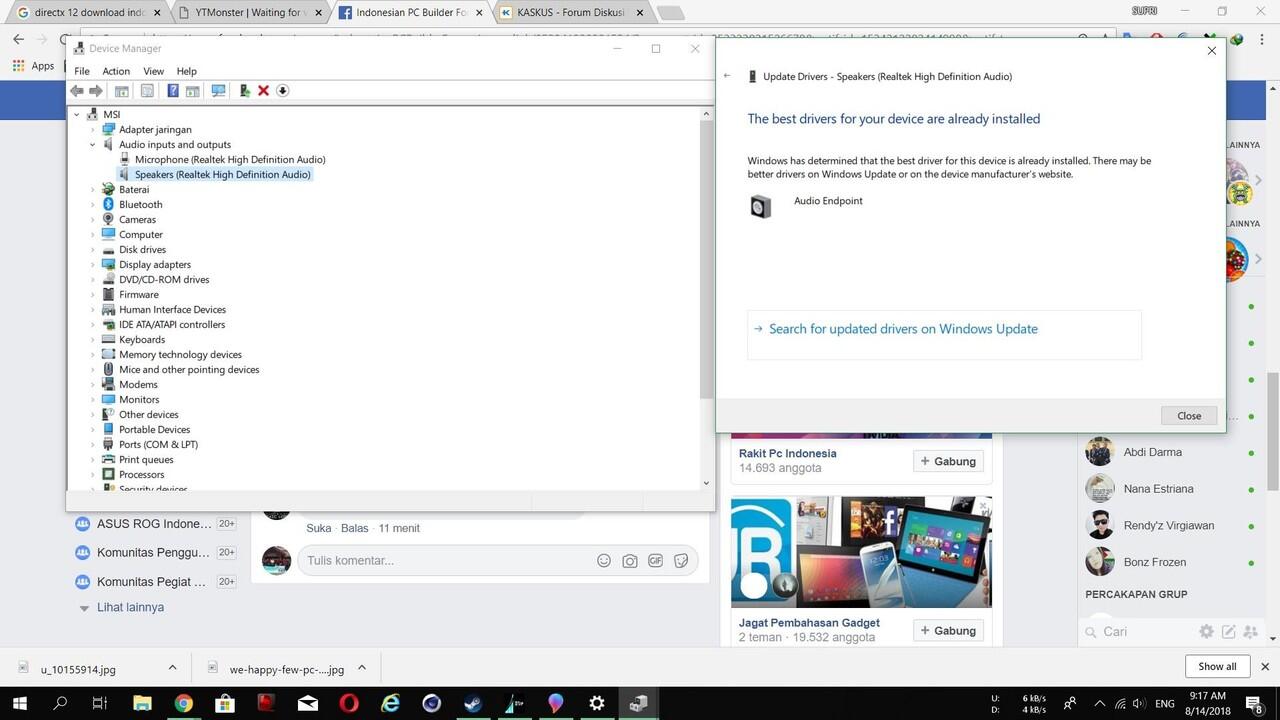Expand the Processors category

[x=93, y=475]
